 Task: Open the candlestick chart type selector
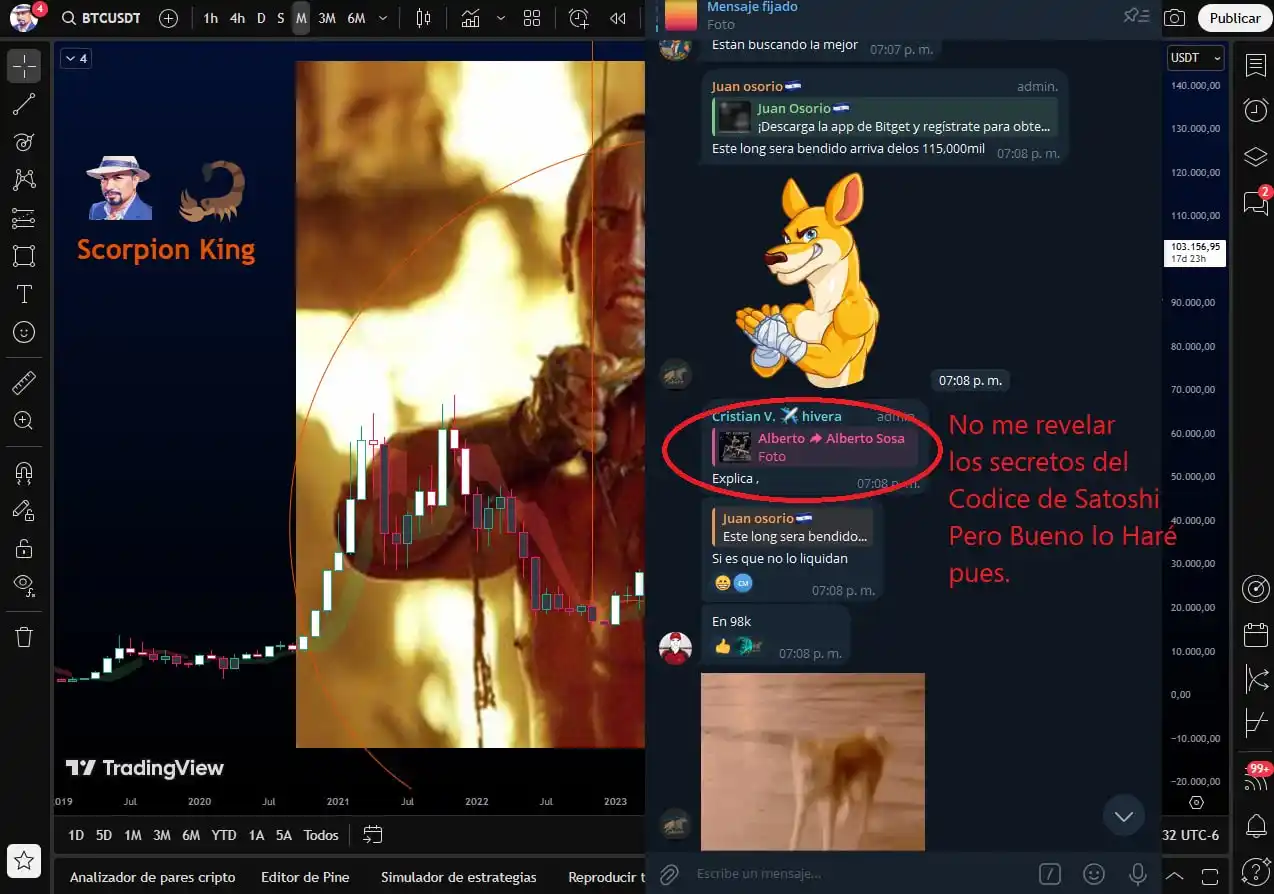click(x=423, y=18)
